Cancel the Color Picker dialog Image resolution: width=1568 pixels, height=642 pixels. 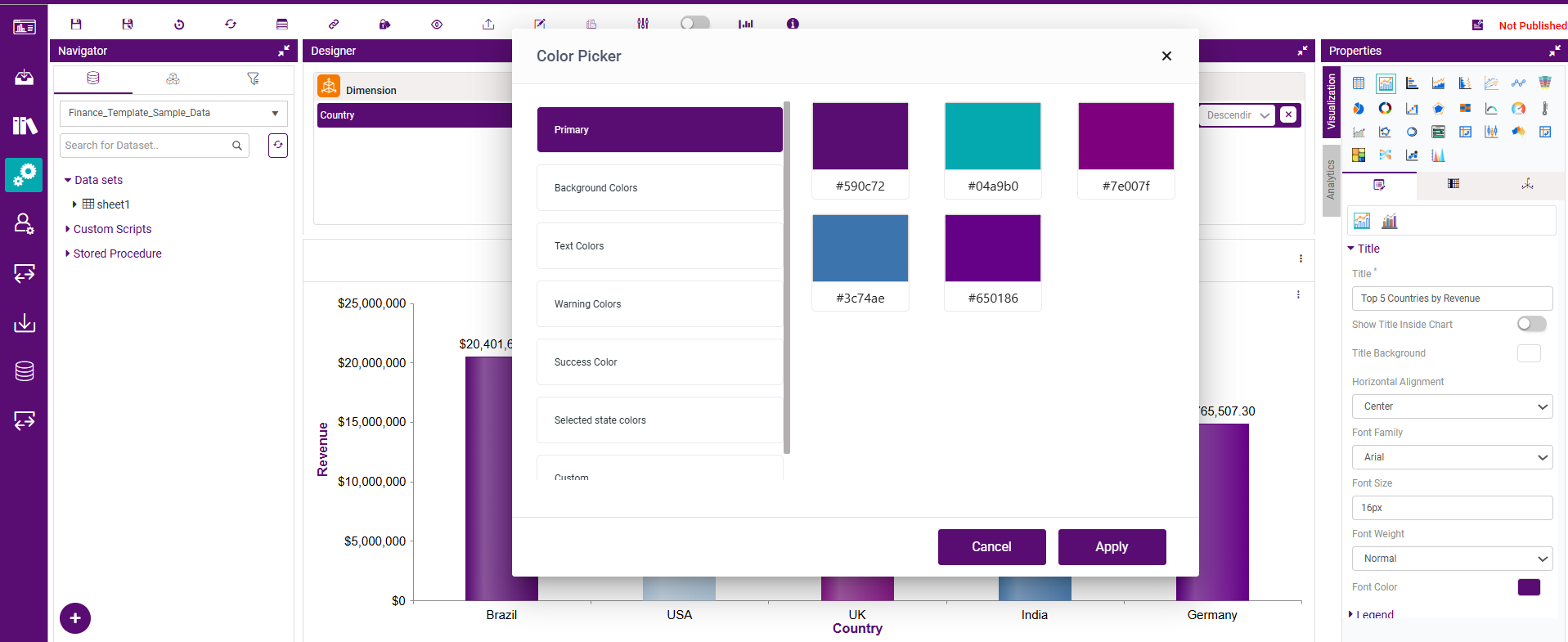point(991,547)
